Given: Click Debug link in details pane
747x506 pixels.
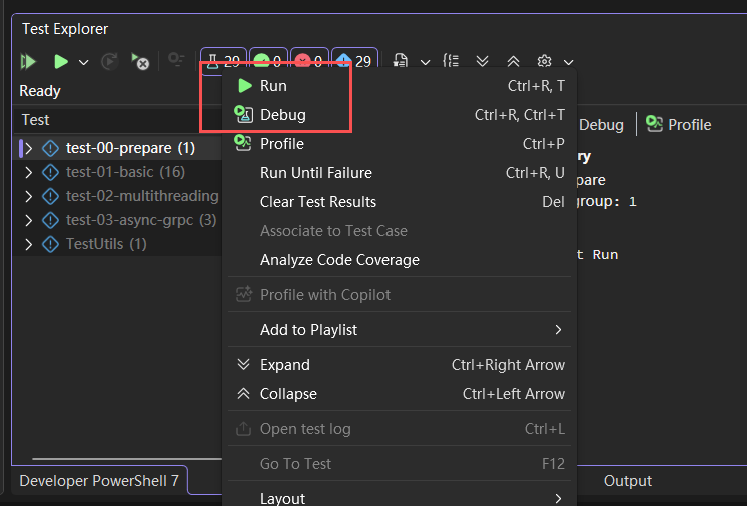Looking at the screenshot, I should click(x=601, y=125).
